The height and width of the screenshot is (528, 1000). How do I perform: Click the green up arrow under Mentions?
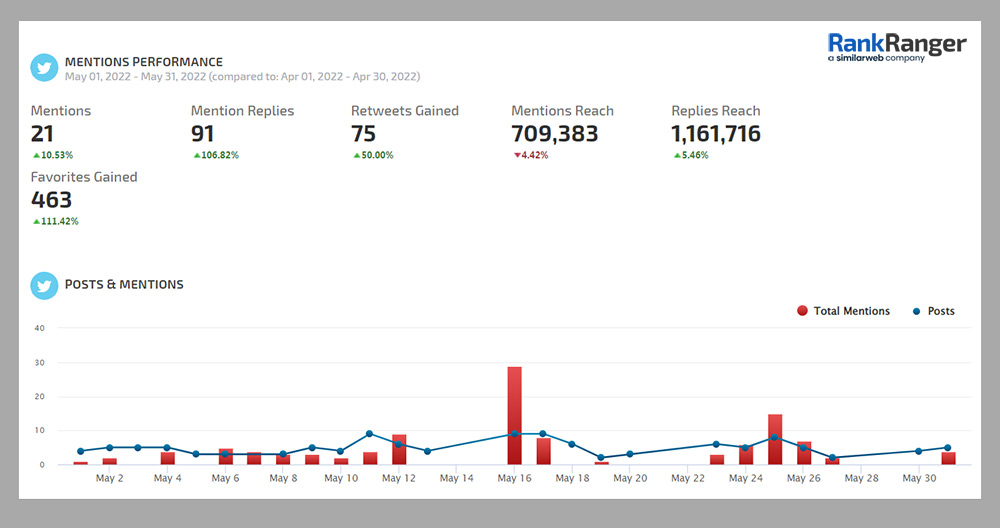36,156
